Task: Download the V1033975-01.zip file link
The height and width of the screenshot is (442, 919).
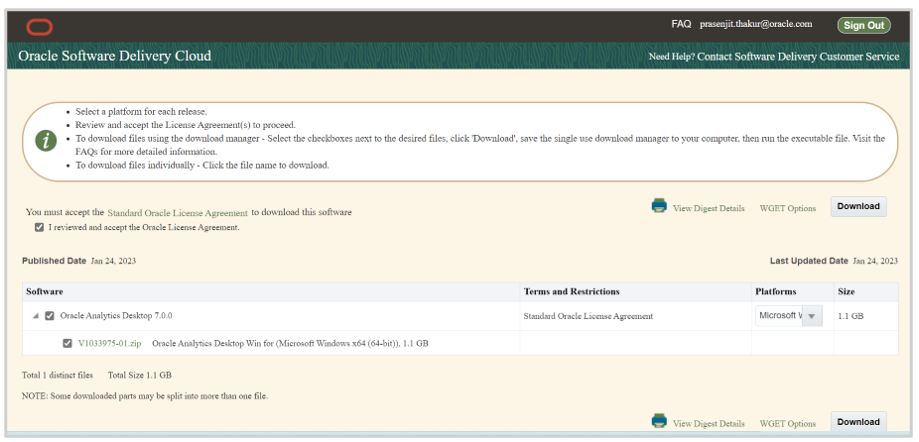Action: click(110, 344)
